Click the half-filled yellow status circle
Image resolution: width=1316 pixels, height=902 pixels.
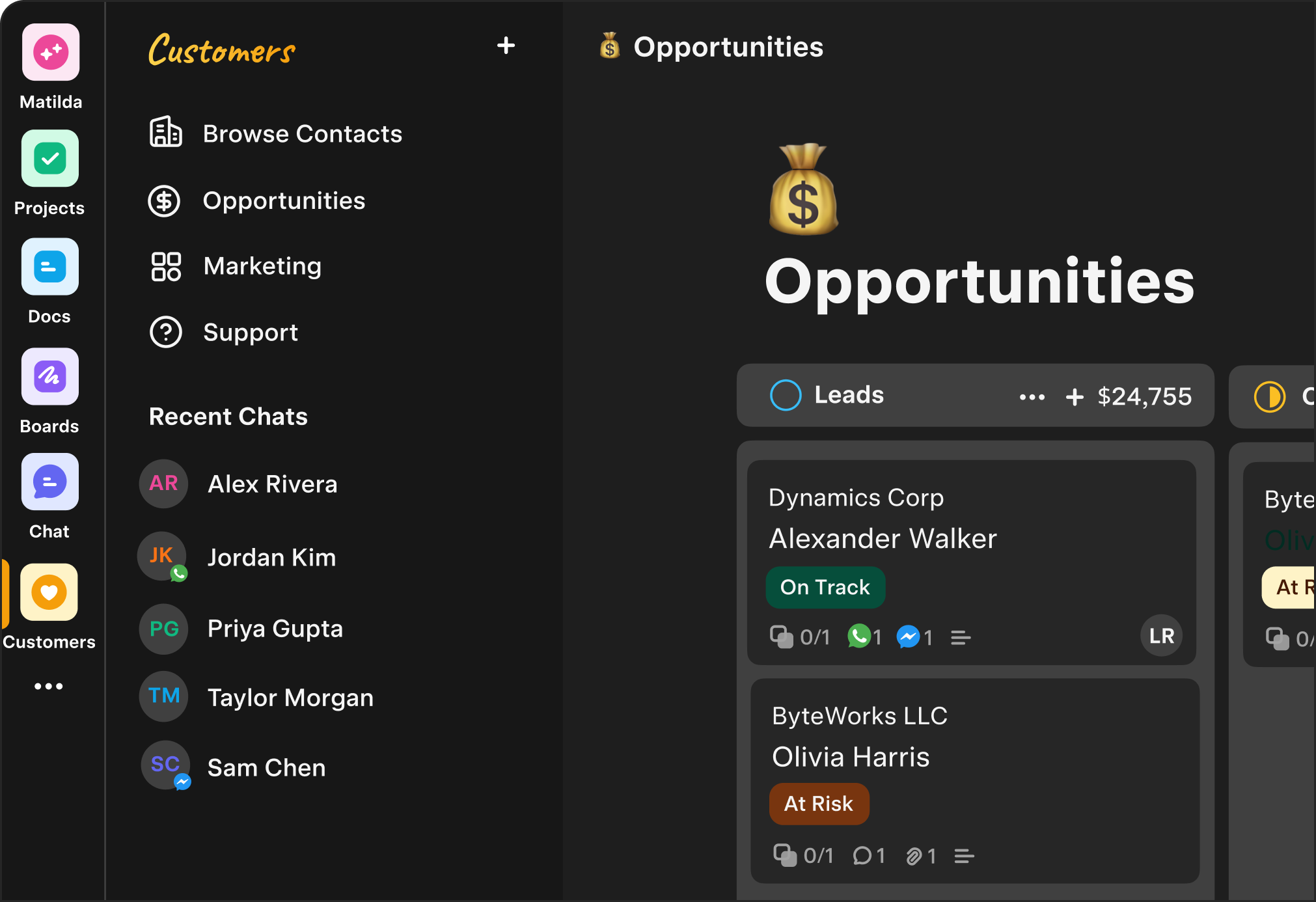point(1269,396)
